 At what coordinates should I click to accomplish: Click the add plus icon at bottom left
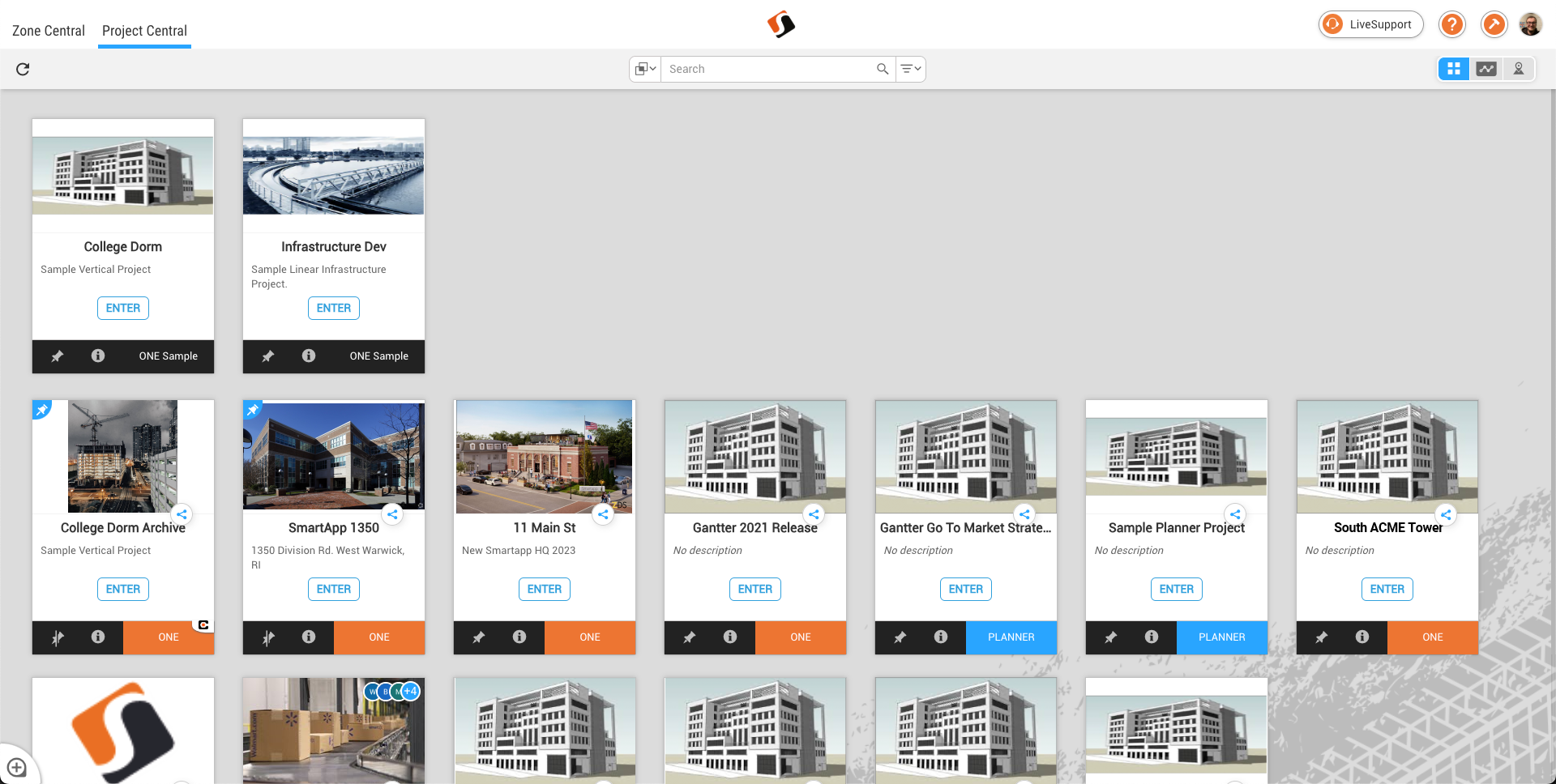(16, 767)
